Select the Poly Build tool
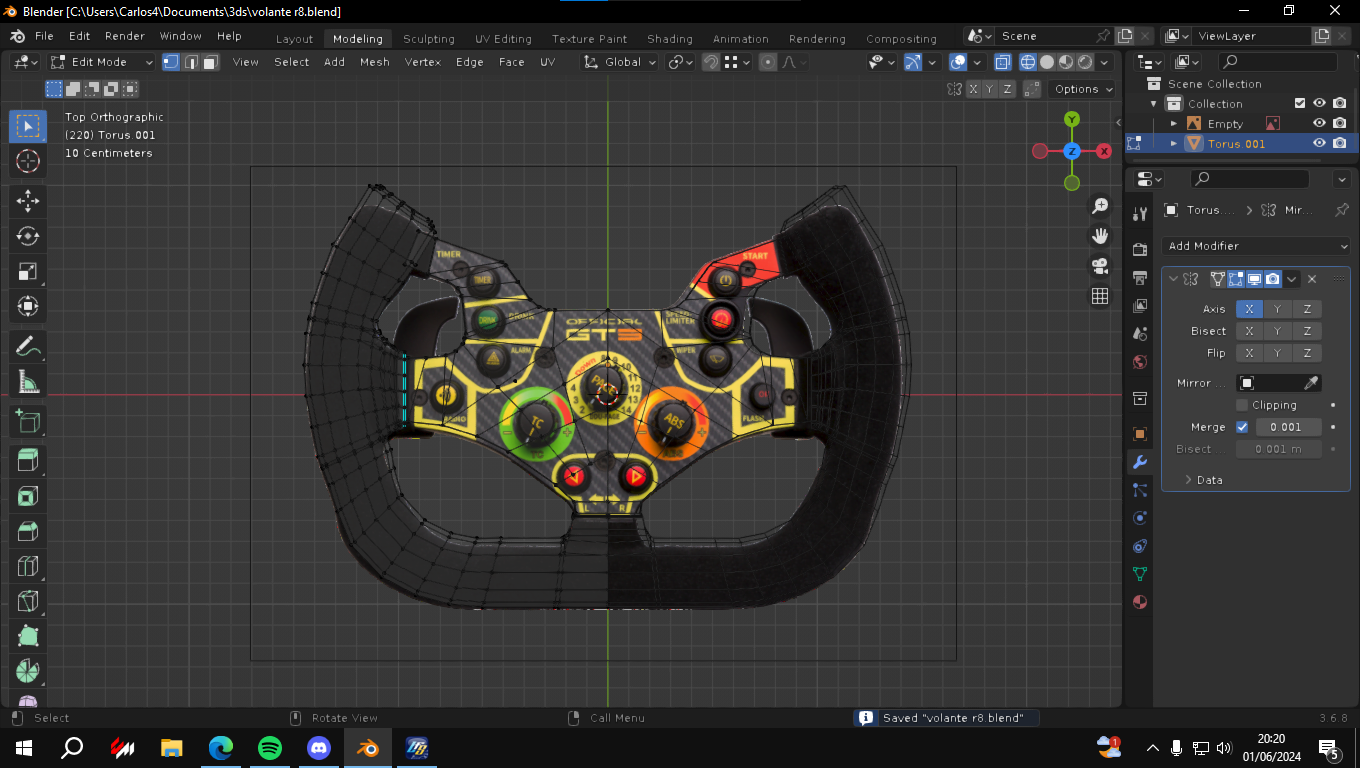Image resolution: width=1360 pixels, height=768 pixels. click(28, 636)
